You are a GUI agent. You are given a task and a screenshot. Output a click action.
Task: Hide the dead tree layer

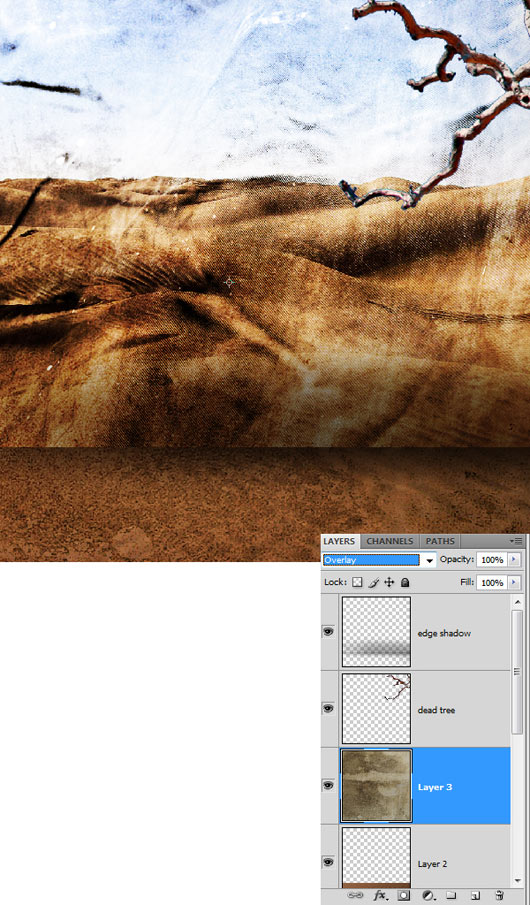(x=329, y=708)
